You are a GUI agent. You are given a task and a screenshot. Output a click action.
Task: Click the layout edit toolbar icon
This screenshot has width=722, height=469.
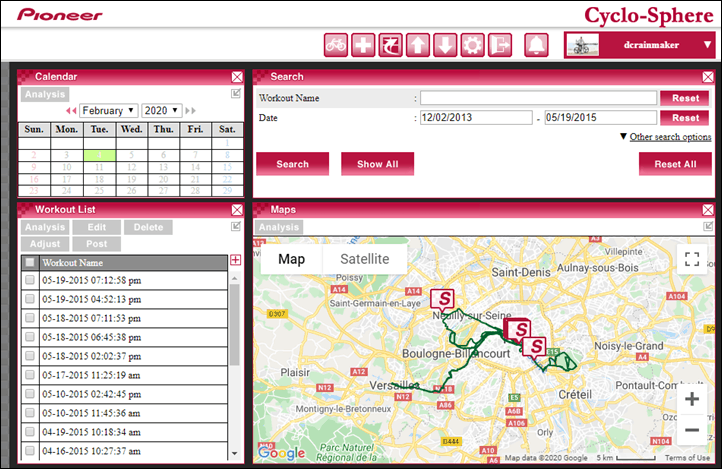(x=390, y=45)
